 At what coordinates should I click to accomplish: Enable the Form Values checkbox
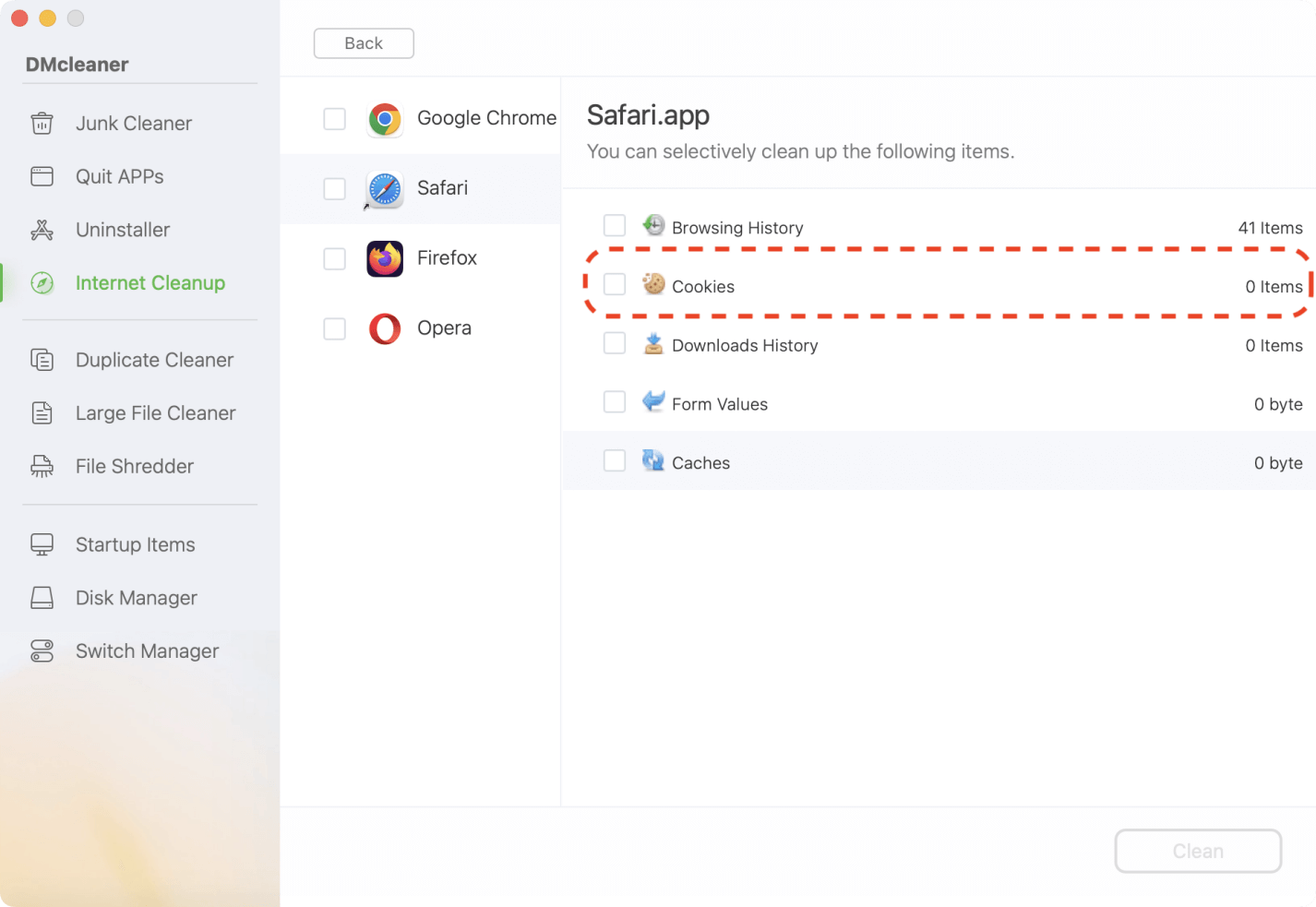tap(614, 401)
